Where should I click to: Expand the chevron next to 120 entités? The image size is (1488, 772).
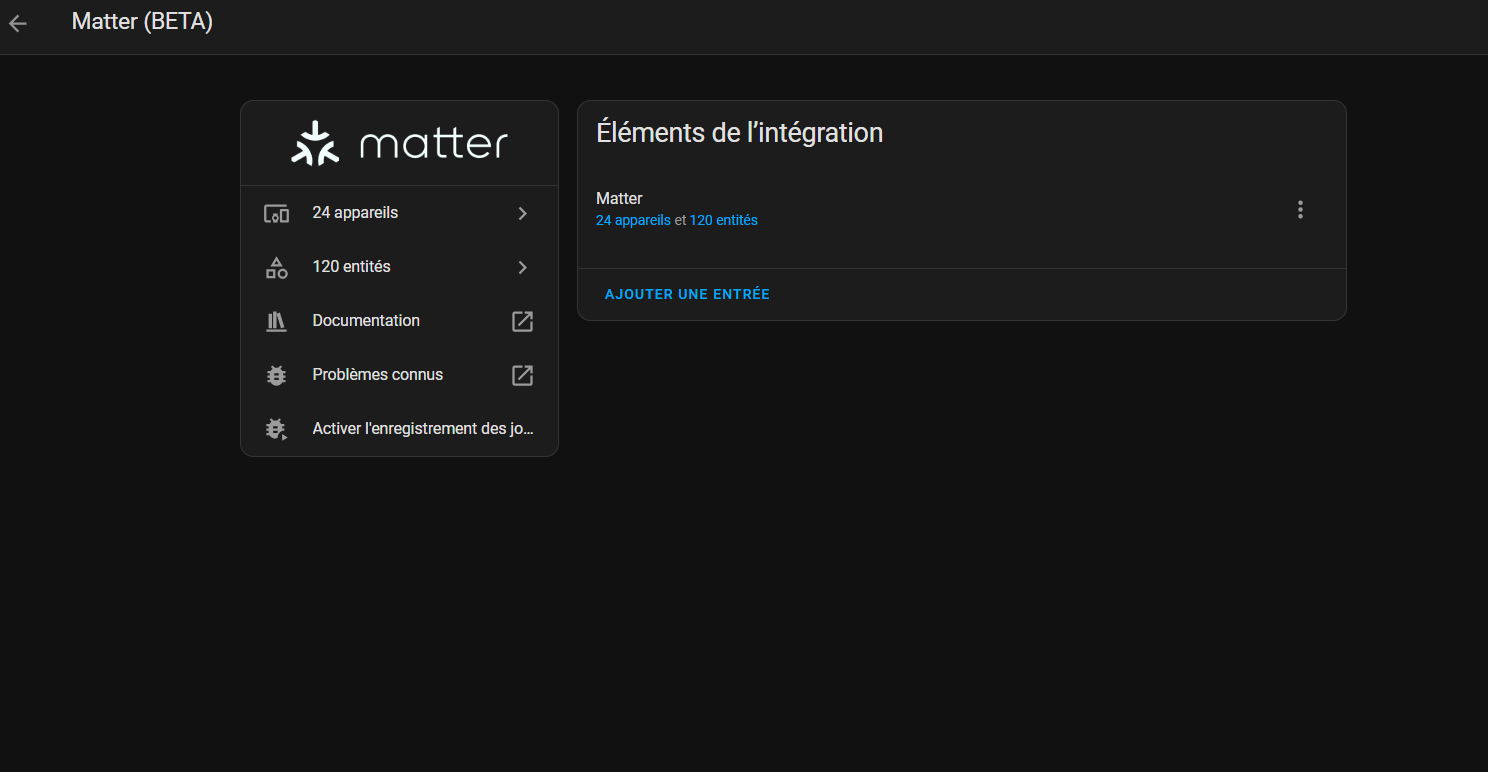pos(522,267)
